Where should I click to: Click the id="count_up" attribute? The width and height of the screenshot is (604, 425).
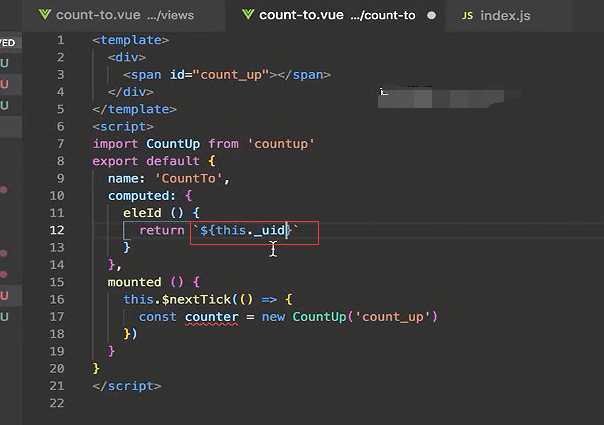219,74
